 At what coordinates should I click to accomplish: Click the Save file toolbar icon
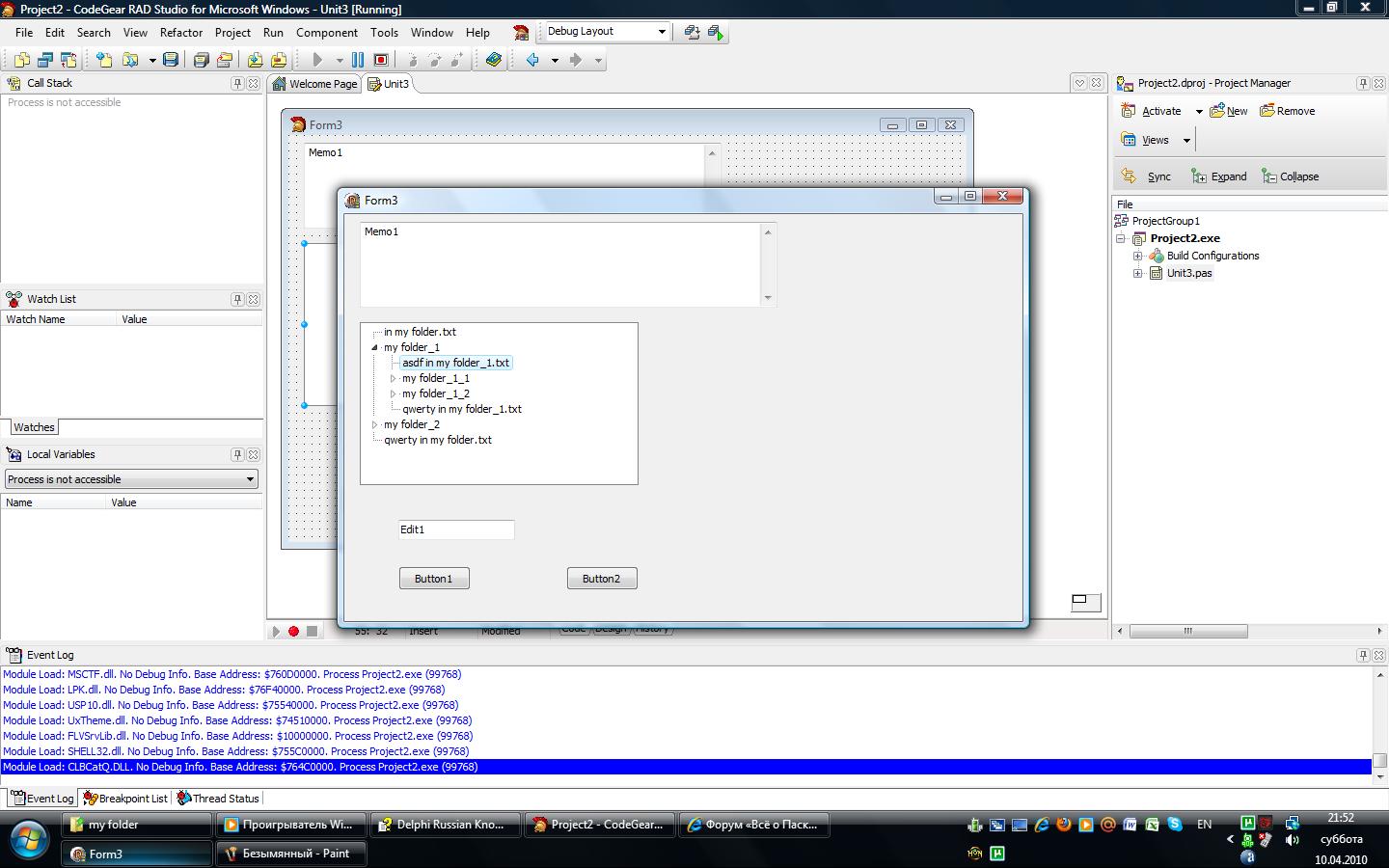(171, 60)
